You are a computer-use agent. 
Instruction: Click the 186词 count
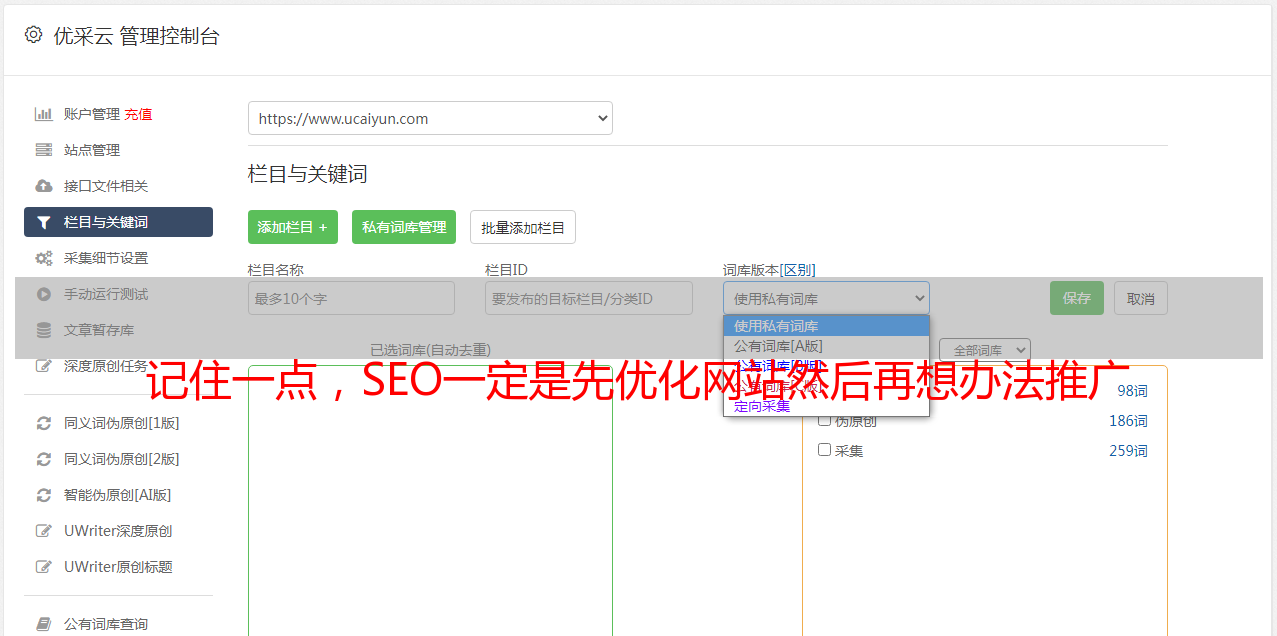tap(1128, 421)
